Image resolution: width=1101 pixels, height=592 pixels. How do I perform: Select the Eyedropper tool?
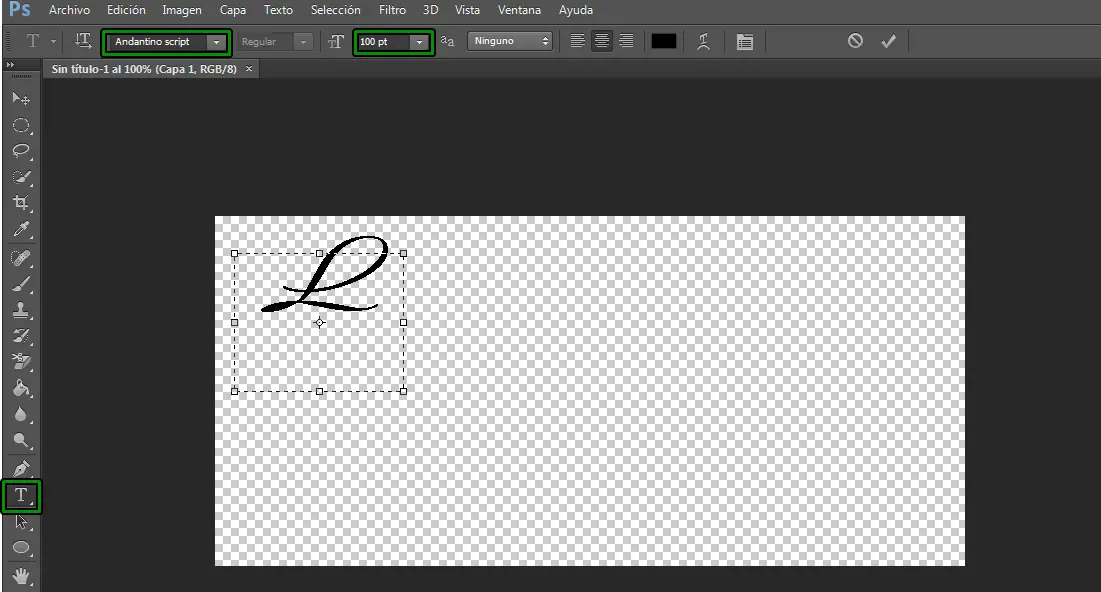[21, 229]
